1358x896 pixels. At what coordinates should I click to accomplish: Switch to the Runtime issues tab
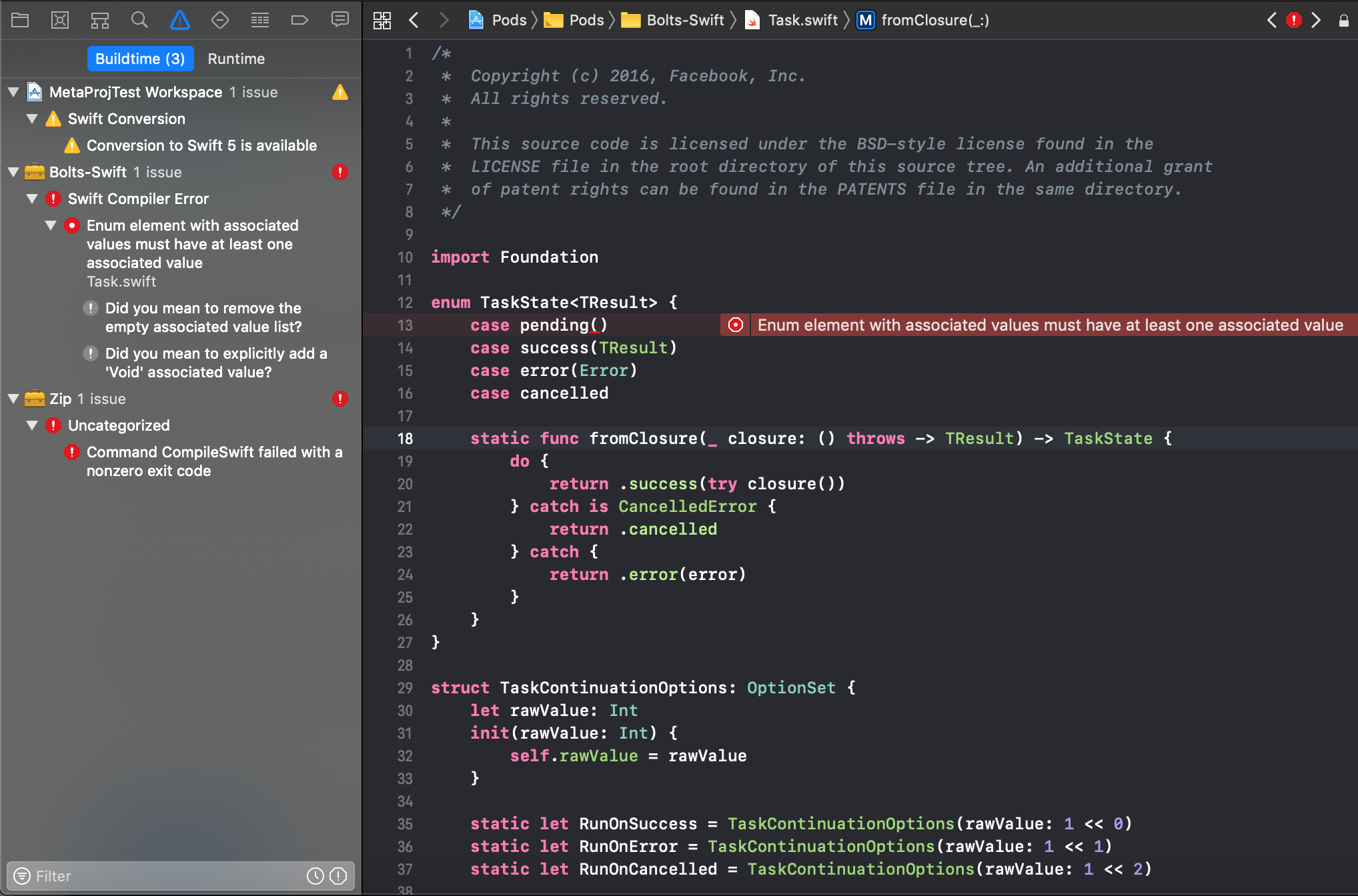[236, 59]
